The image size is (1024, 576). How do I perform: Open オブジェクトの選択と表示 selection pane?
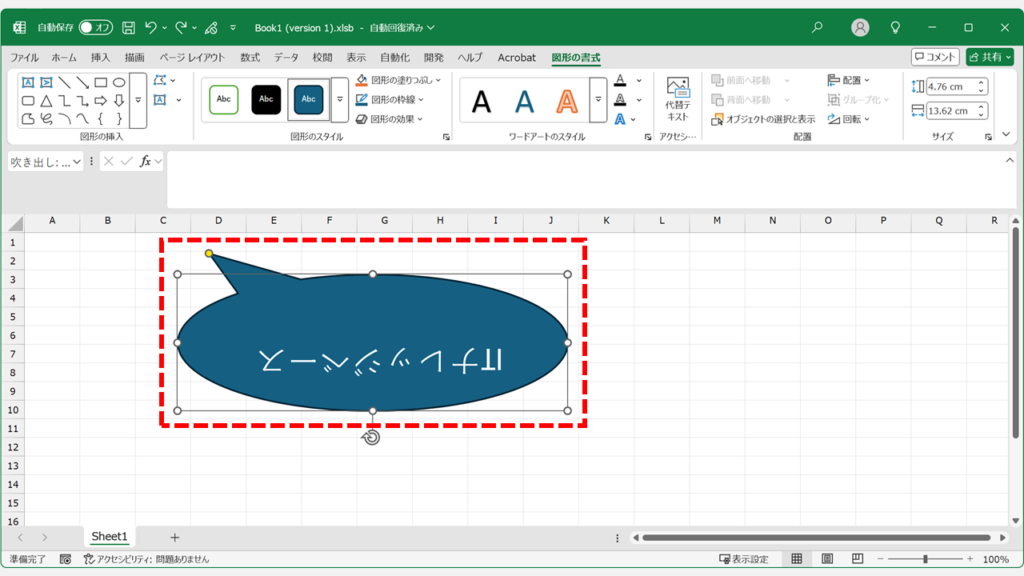(x=762, y=119)
